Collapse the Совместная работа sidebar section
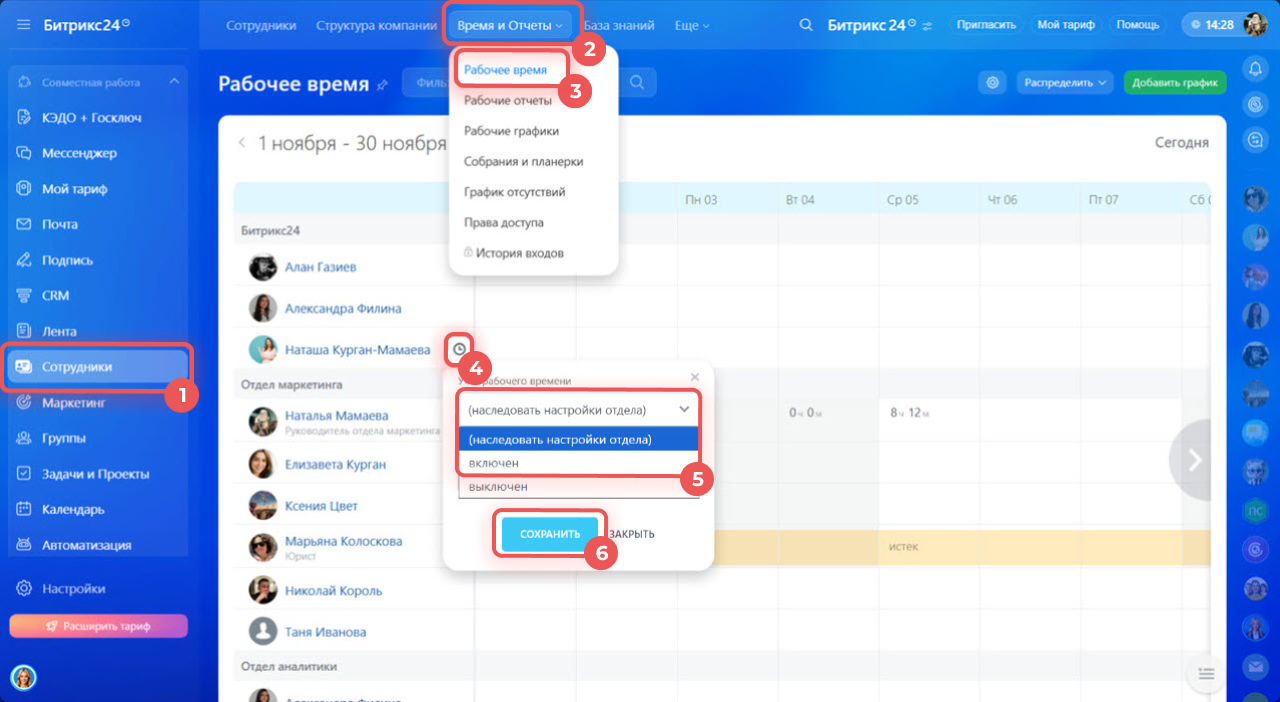The image size is (1280, 702). pos(174,82)
